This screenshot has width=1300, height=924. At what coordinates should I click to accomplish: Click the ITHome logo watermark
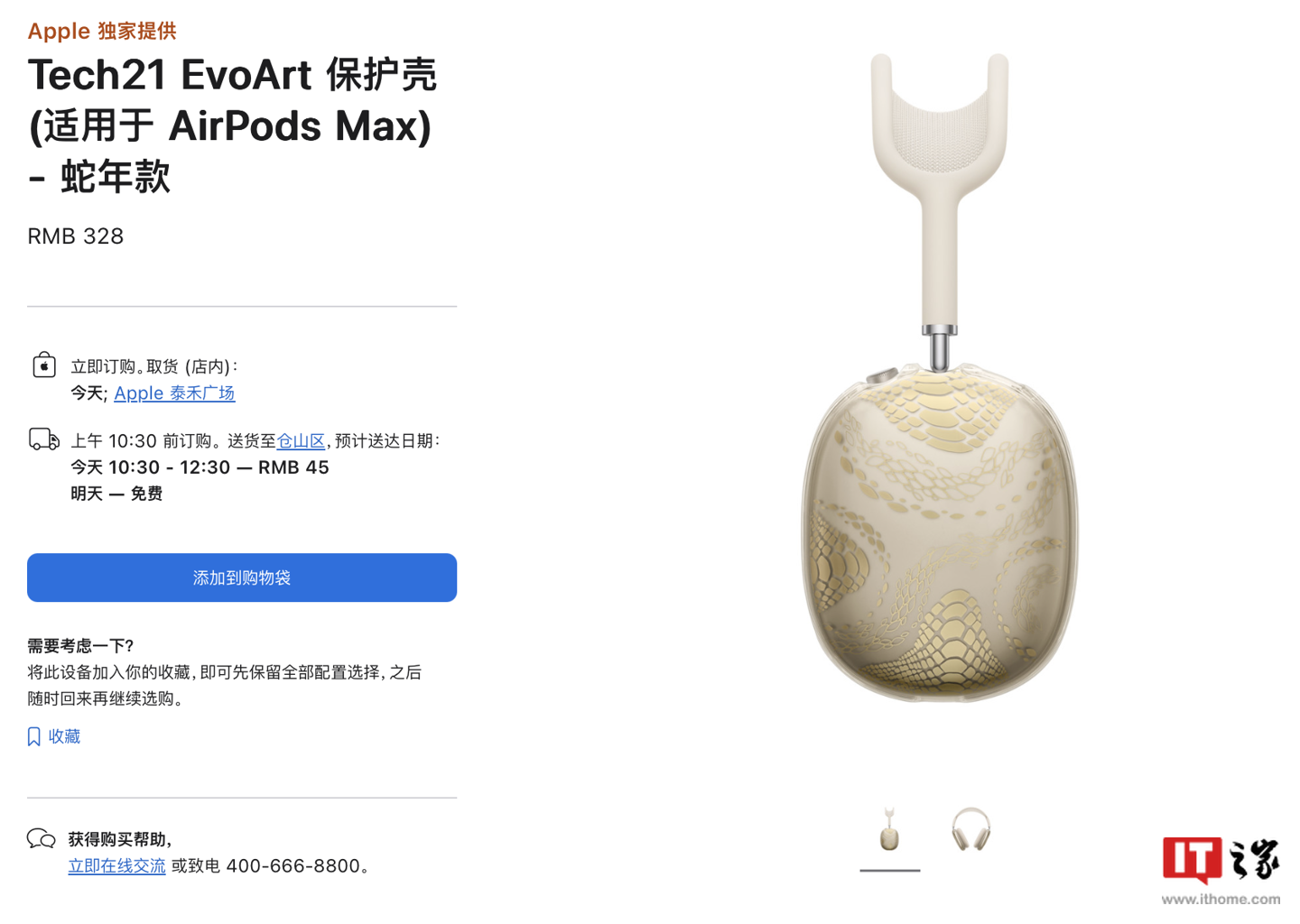click(x=1221, y=861)
